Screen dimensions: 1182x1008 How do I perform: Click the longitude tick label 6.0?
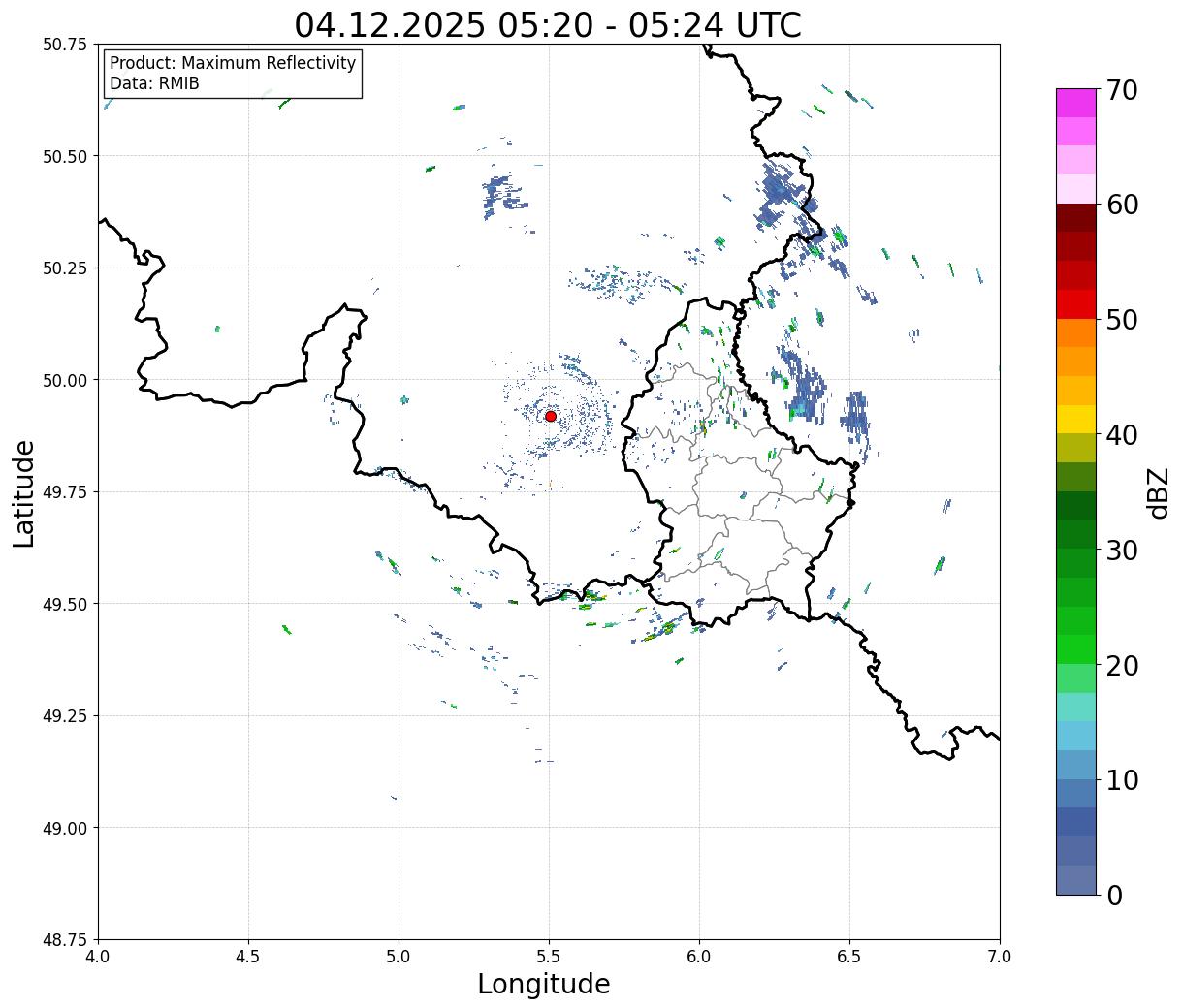click(699, 957)
